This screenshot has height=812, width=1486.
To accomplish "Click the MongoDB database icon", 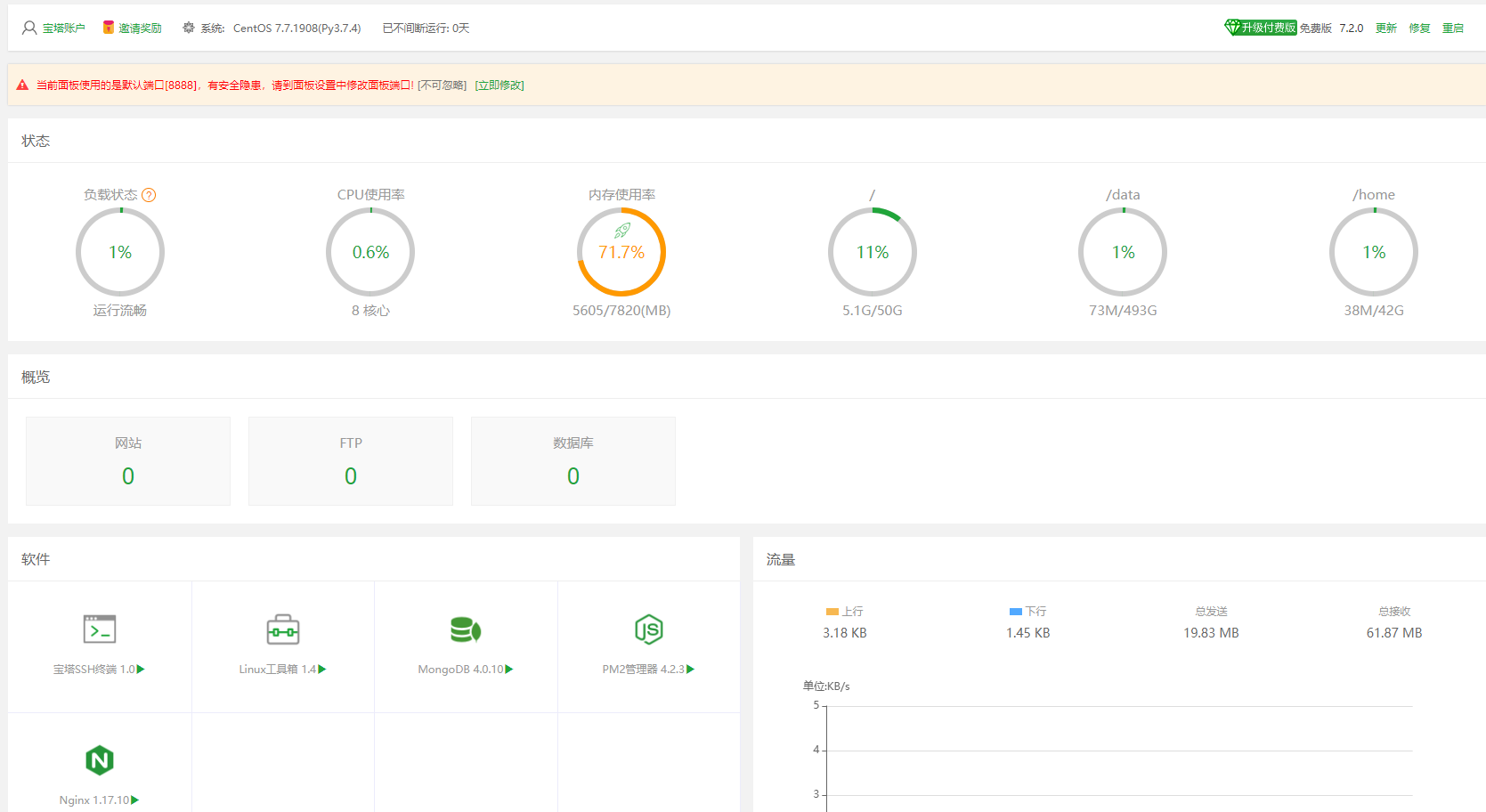I will click(x=465, y=629).
